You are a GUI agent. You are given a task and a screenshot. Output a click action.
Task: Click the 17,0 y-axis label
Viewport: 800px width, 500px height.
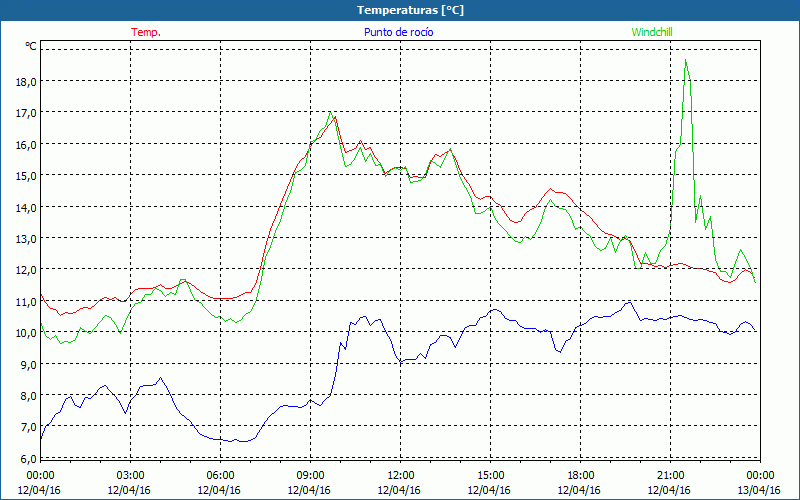26,113
